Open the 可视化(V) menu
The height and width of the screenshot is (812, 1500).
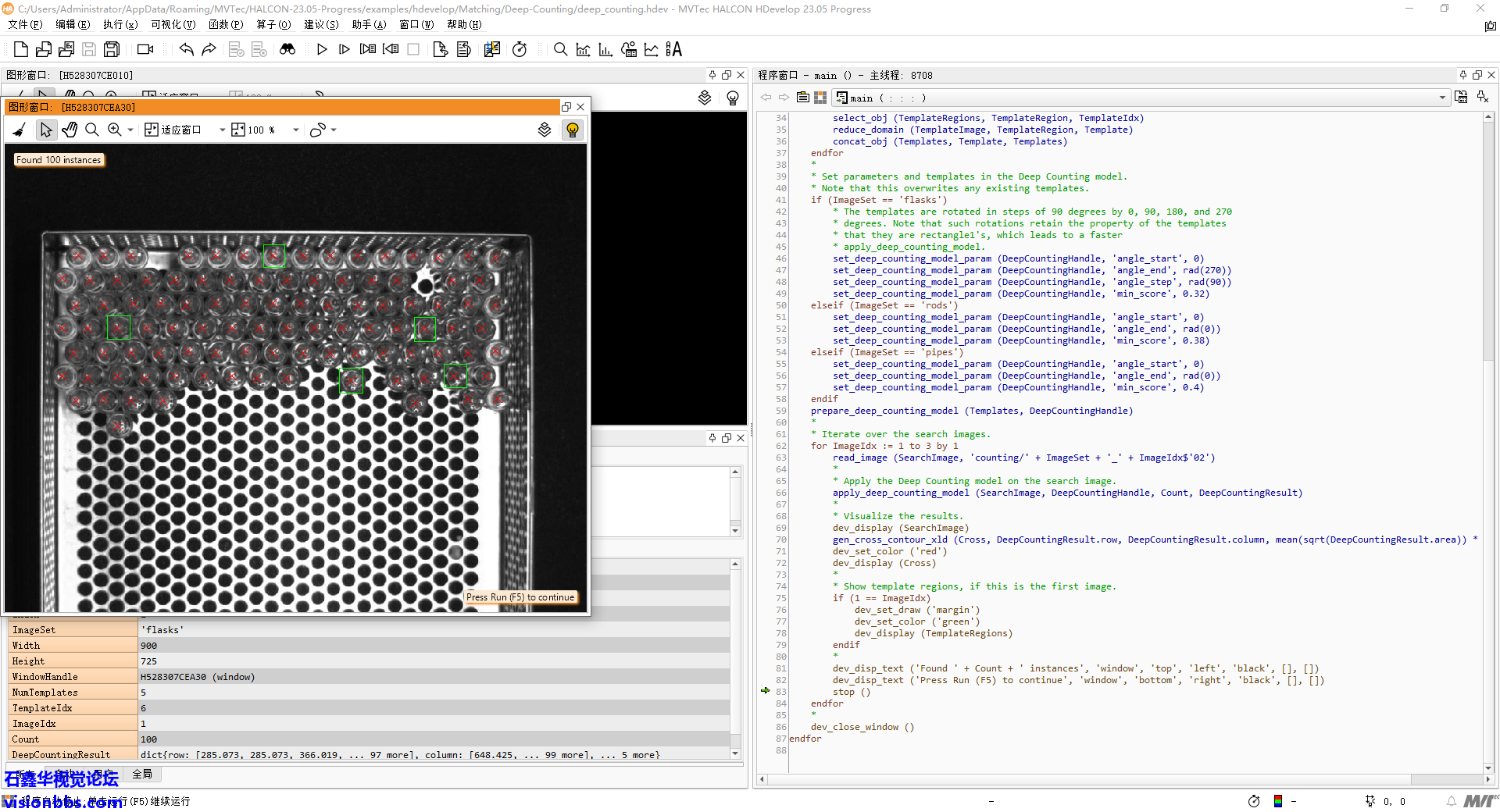pyautogui.click(x=173, y=24)
